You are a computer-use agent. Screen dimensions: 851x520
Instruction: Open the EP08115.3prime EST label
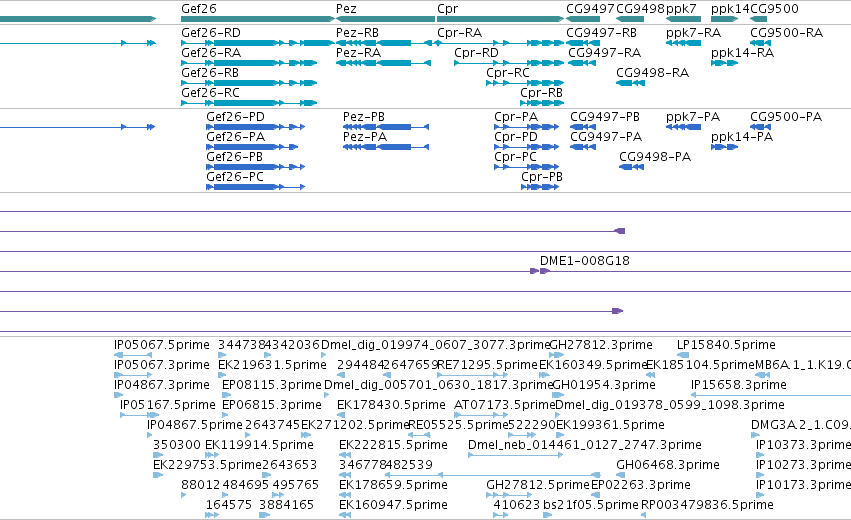271,385
